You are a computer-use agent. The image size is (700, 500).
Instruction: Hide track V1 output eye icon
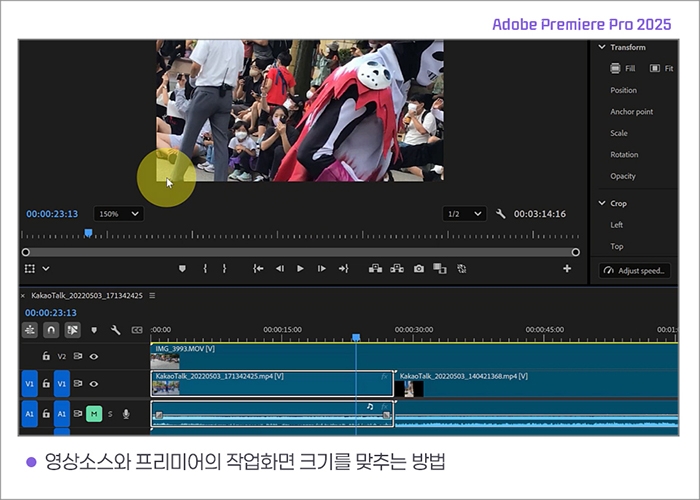[94, 383]
